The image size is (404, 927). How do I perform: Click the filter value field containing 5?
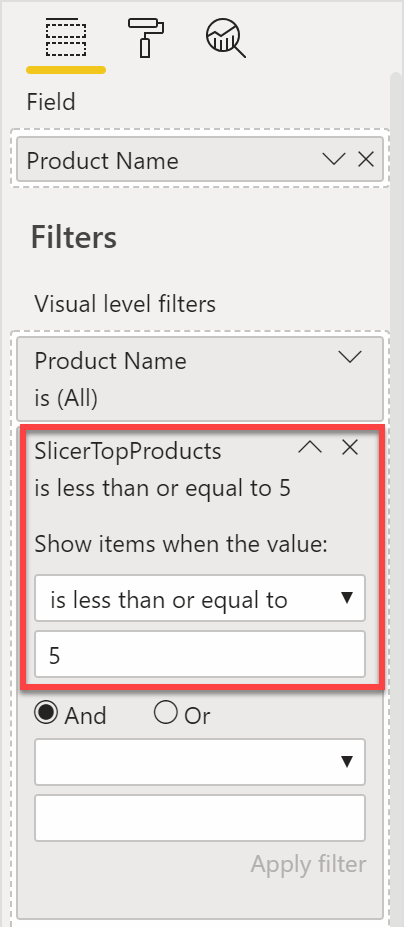[x=200, y=654]
